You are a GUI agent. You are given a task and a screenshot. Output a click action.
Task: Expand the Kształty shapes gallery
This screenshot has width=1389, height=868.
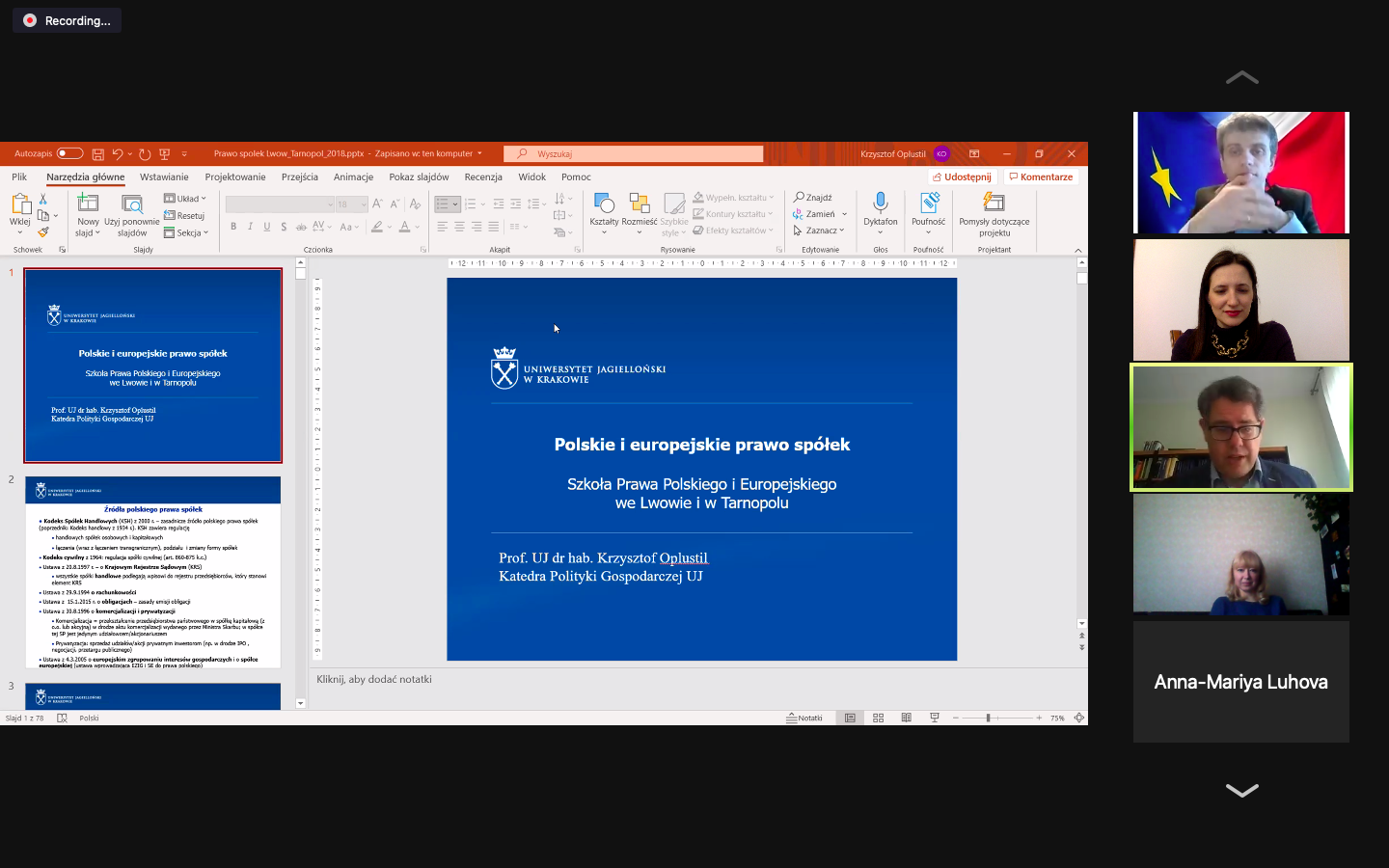point(604,215)
